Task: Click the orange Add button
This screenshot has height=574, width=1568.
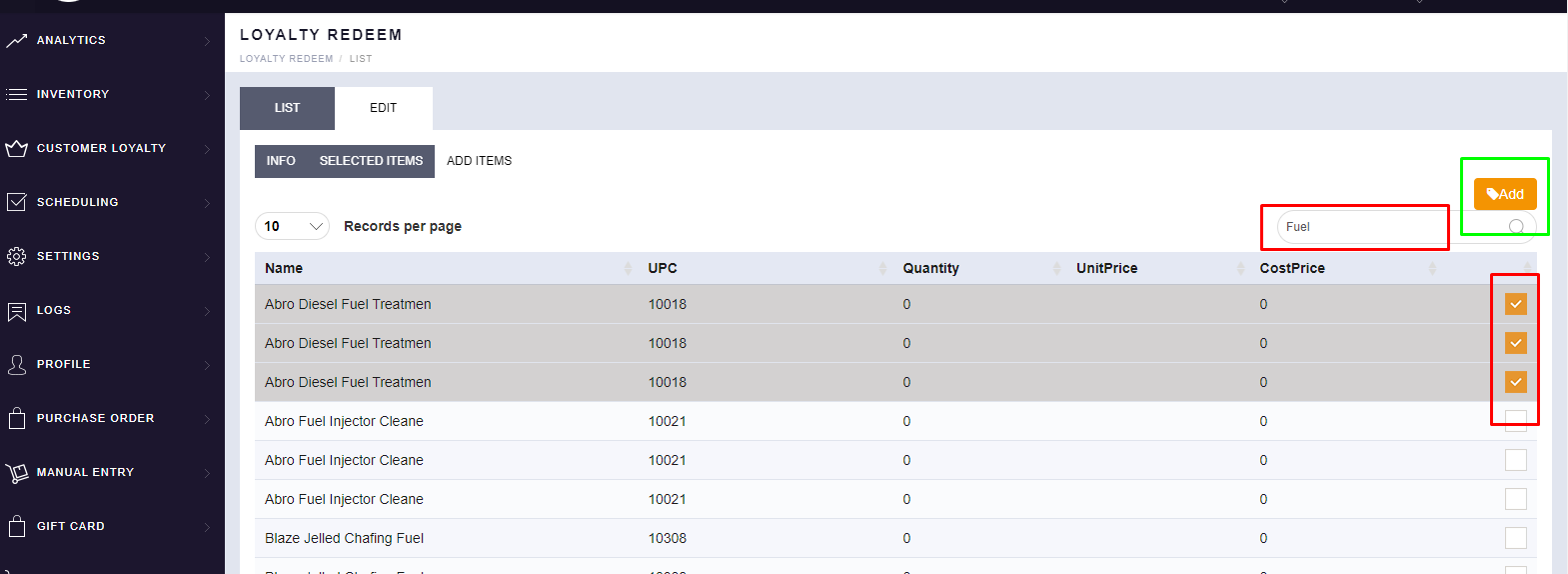Action: (1505, 194)
